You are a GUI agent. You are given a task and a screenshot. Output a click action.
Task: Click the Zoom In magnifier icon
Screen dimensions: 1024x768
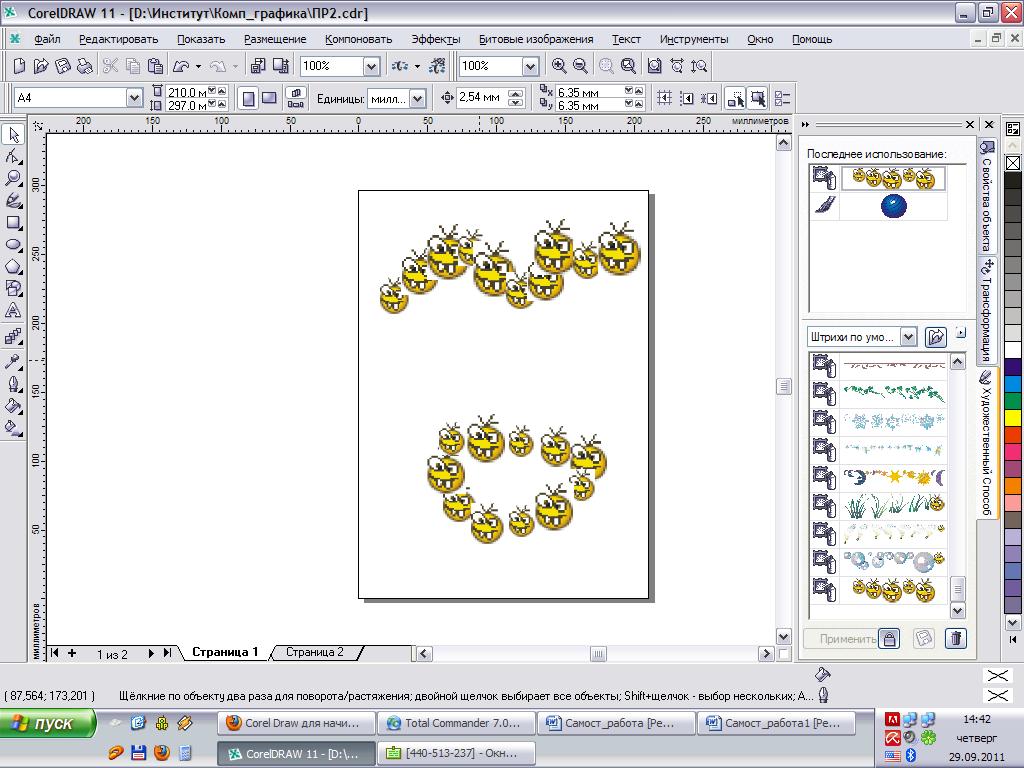click(559, 65)
